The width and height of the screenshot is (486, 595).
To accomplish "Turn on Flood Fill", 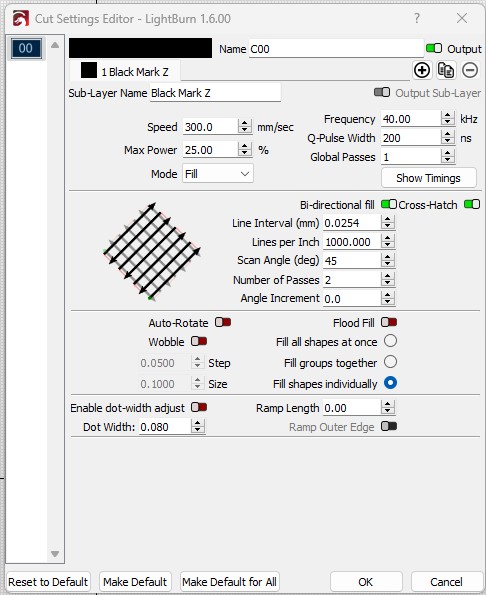I will (x=389, y=323).
